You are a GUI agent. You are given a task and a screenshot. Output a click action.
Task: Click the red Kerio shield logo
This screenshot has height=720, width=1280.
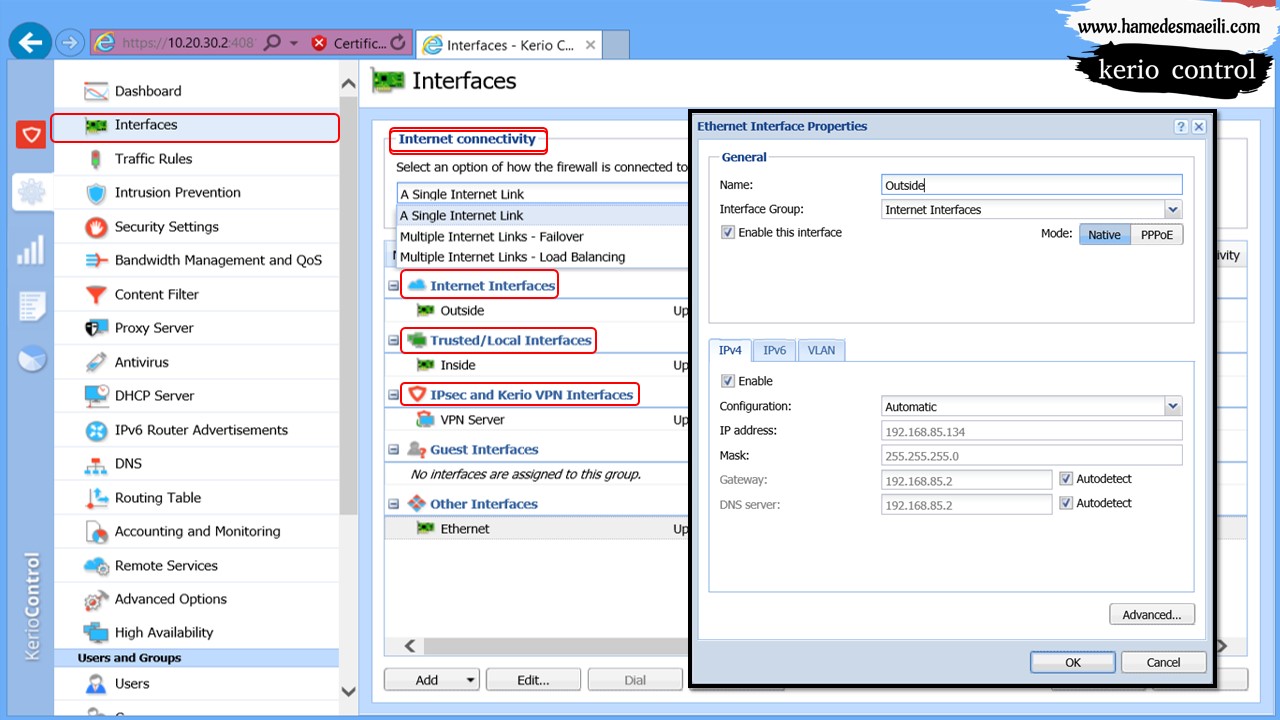tap(31, 135)
